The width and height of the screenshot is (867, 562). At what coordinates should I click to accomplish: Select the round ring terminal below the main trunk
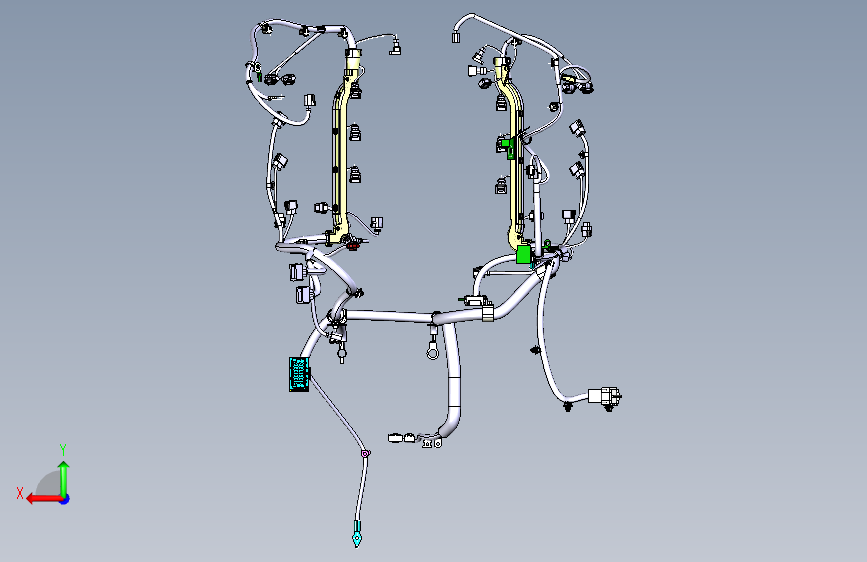coord(432,351)
